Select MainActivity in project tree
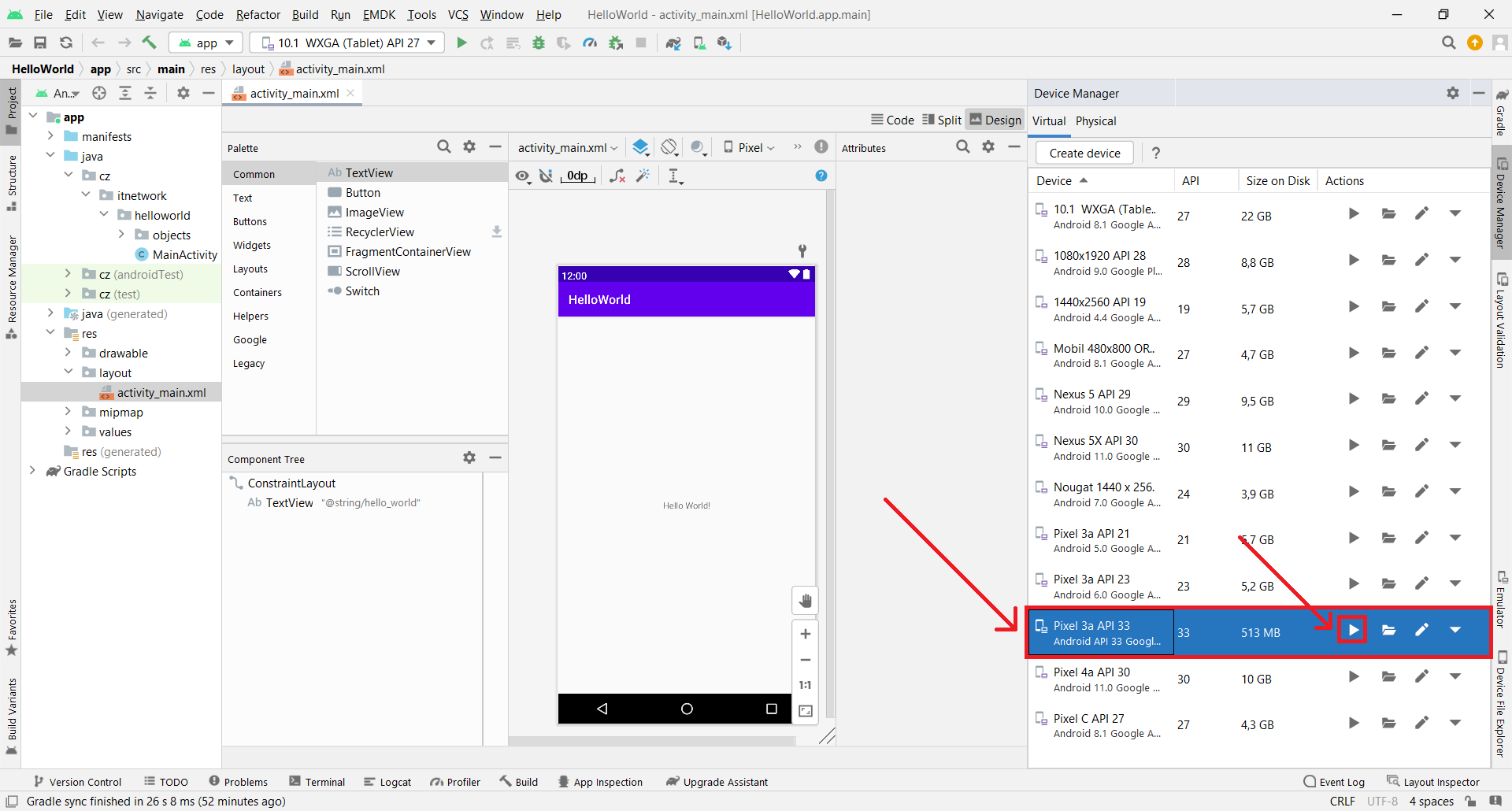This screenshot has height=811, width=1512. [176, 254]
